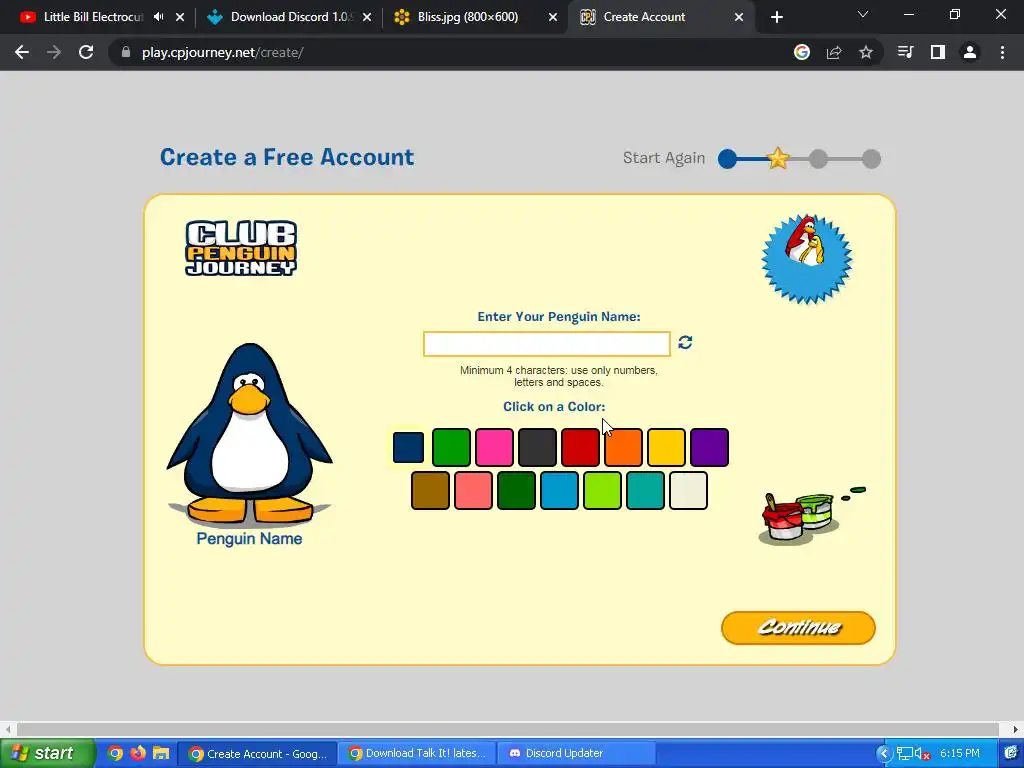The image size is (1024, 768).
Task: Open the Chrome three-dot menu
Action: 1002,52
